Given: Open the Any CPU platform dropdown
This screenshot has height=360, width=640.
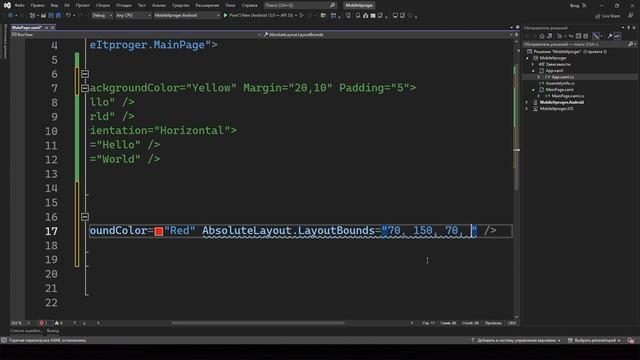Looking at the screenshot, I should (133, 15).
